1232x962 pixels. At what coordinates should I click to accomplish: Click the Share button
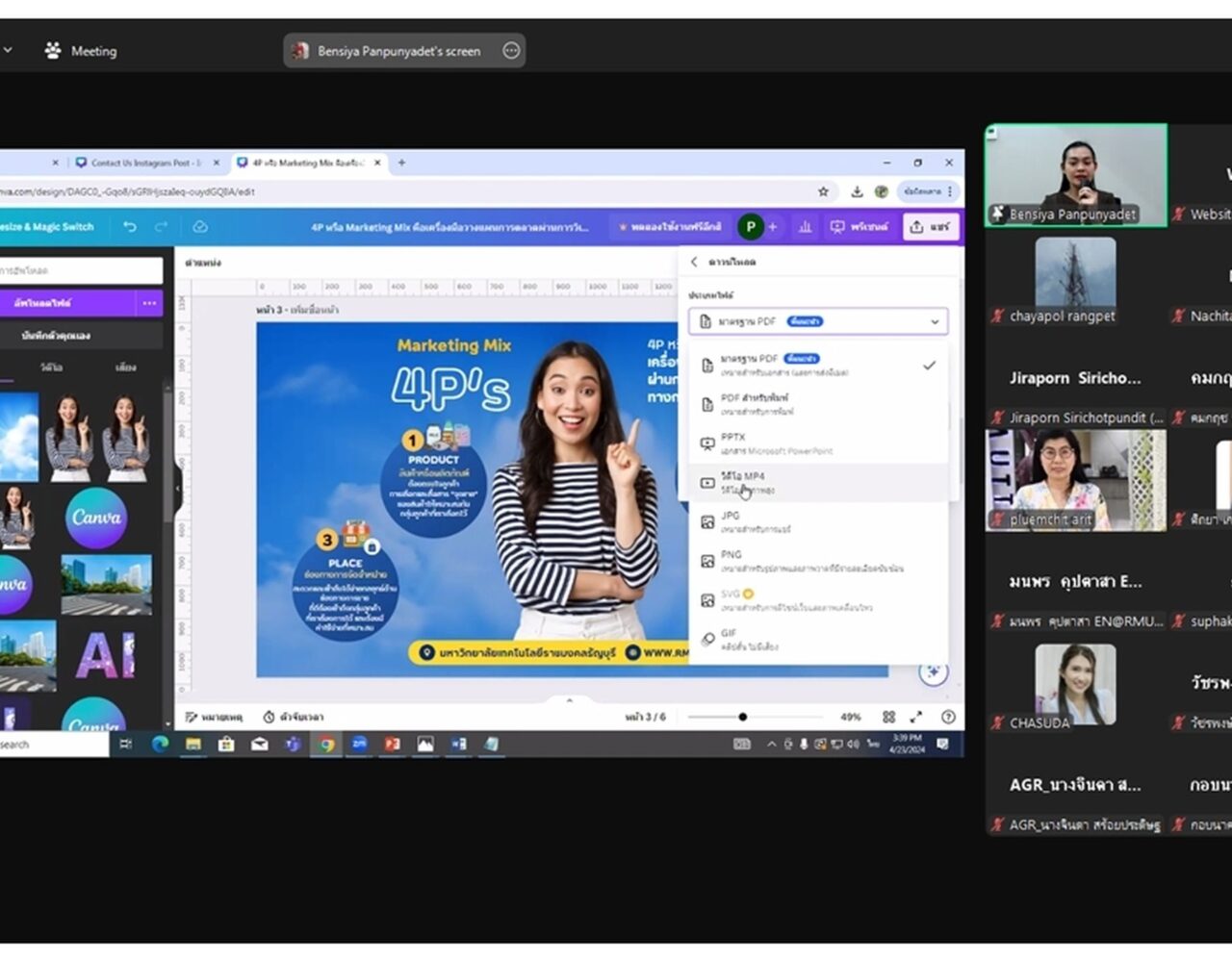929,227
